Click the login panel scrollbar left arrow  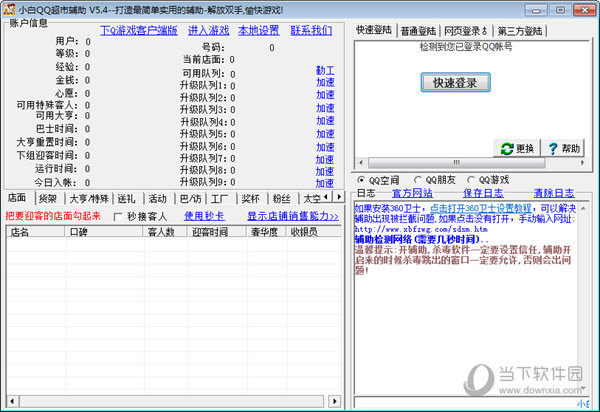pyautogui.click(x=360, y=163)
